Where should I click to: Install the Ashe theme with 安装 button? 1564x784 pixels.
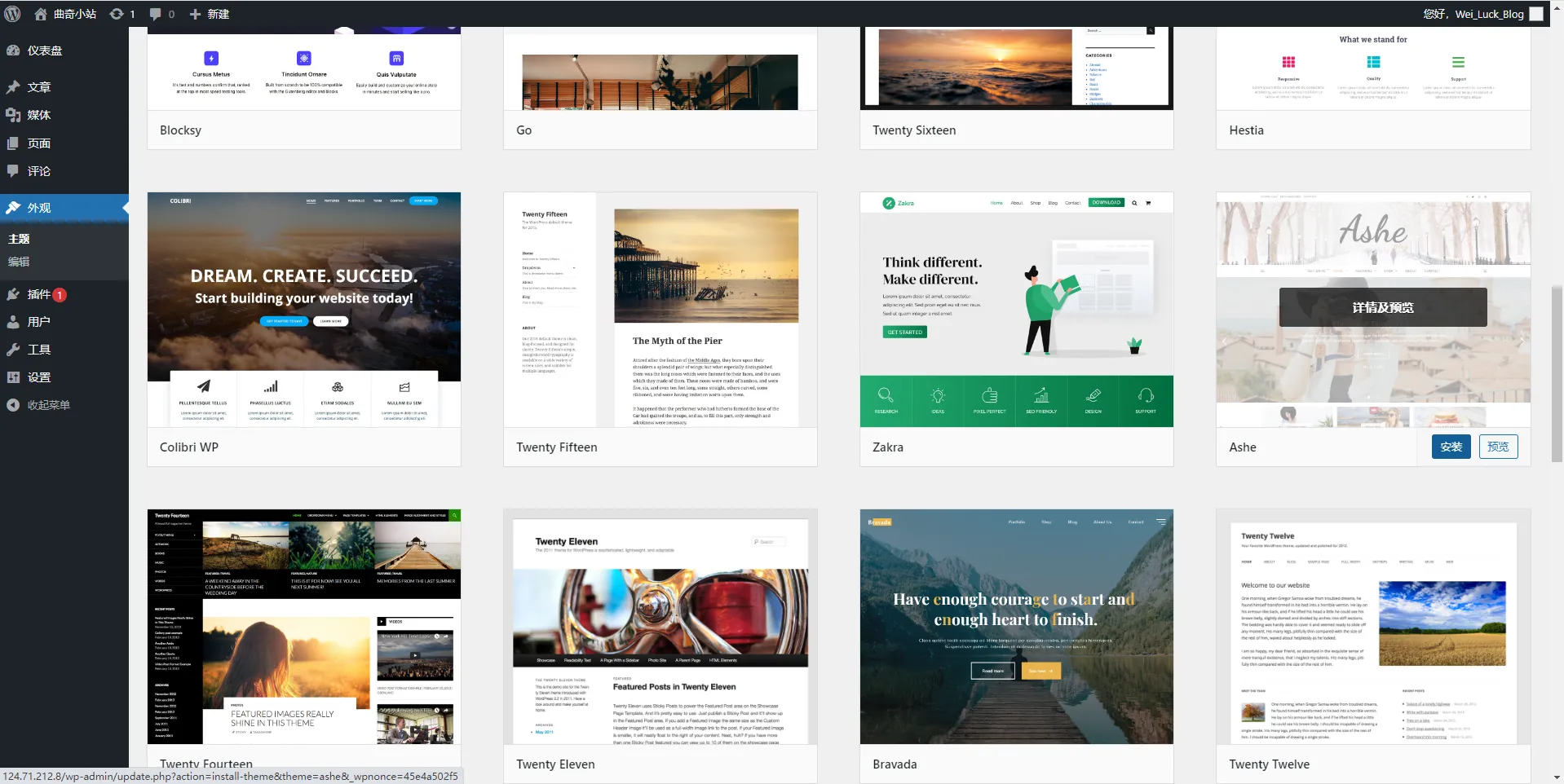1451,447
